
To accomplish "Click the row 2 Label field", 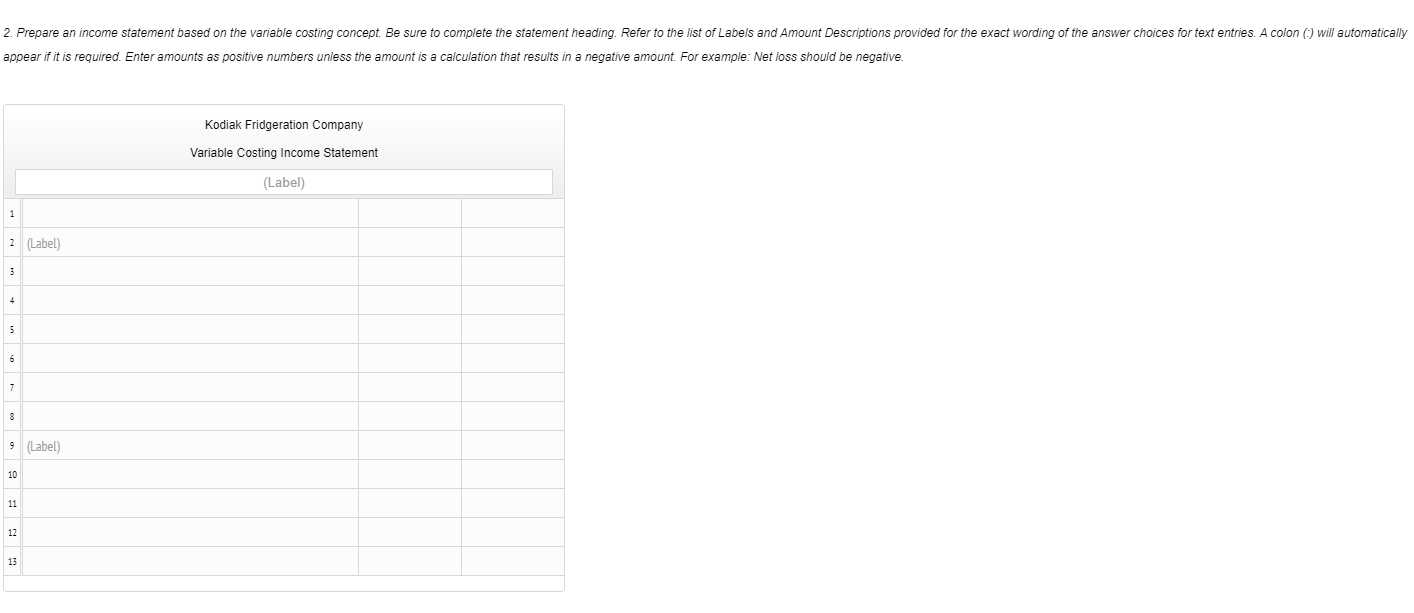I will (x=190, y=243).
